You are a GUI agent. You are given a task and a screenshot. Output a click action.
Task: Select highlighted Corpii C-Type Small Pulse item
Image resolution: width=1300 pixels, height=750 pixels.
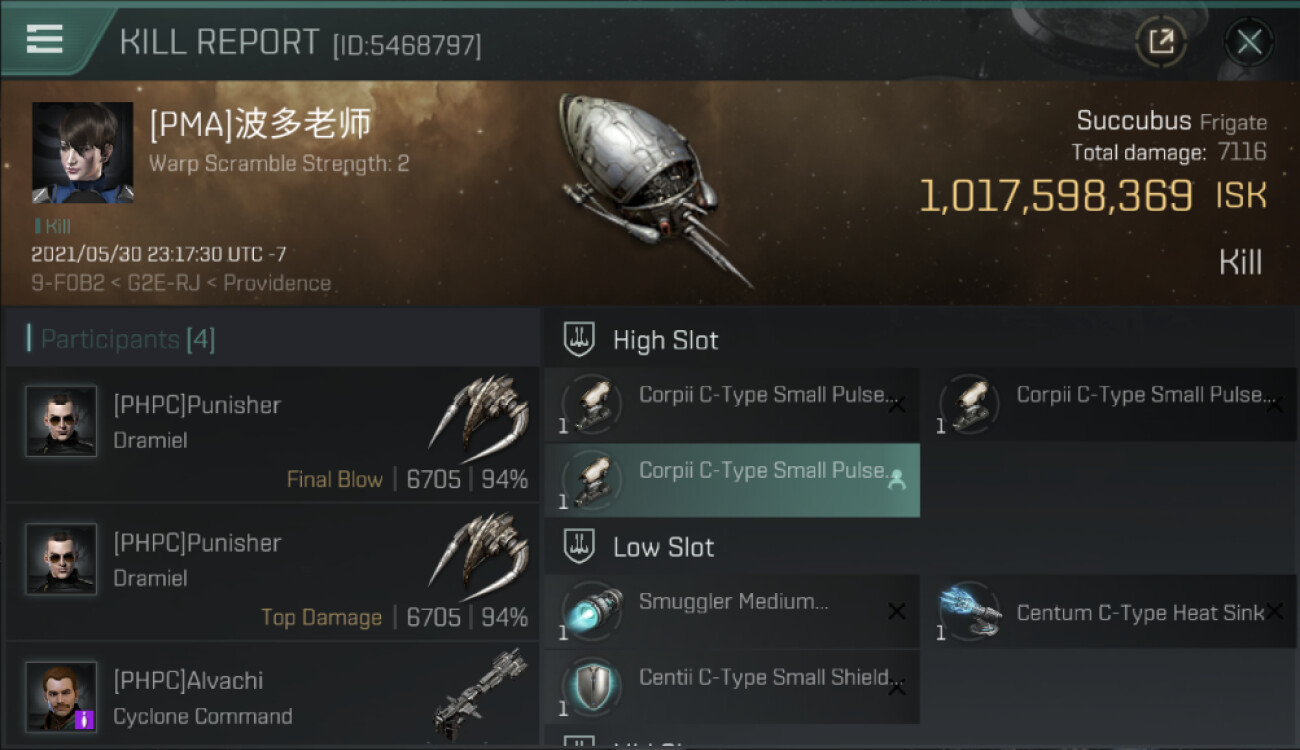(x=732, y=480)
